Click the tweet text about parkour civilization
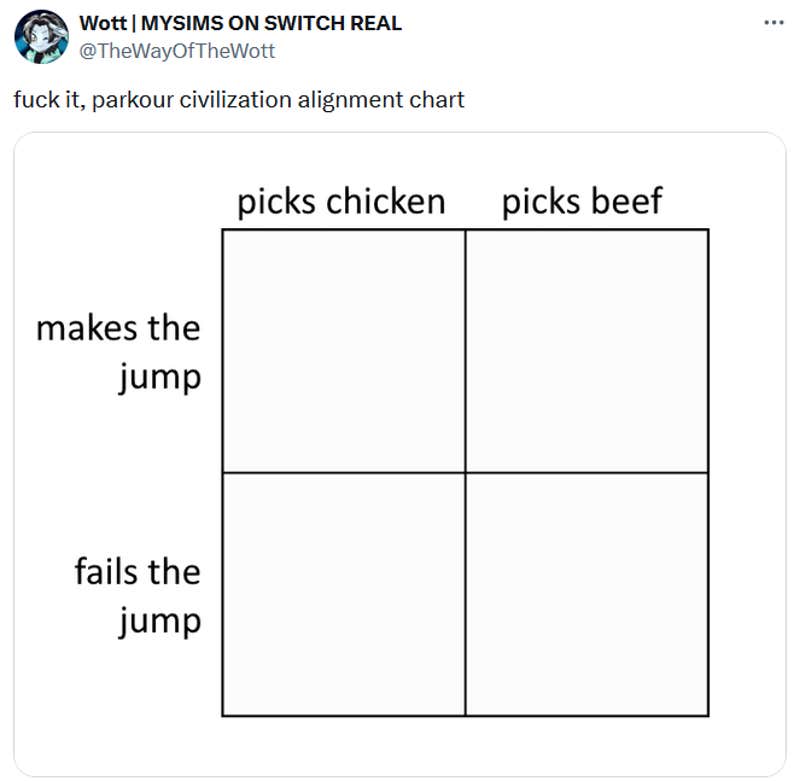Screen dimensions: 800x781 click(238, 99)
